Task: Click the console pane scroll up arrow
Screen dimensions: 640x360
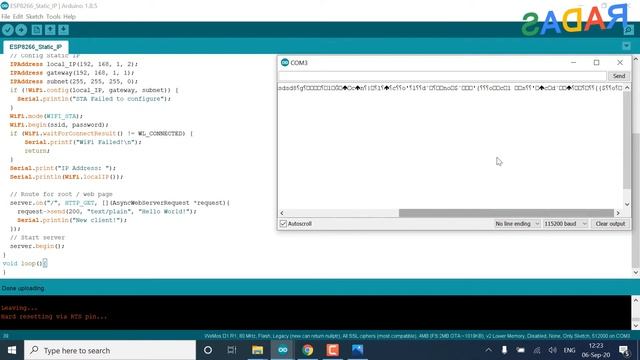Action: (x=636, y=300)
